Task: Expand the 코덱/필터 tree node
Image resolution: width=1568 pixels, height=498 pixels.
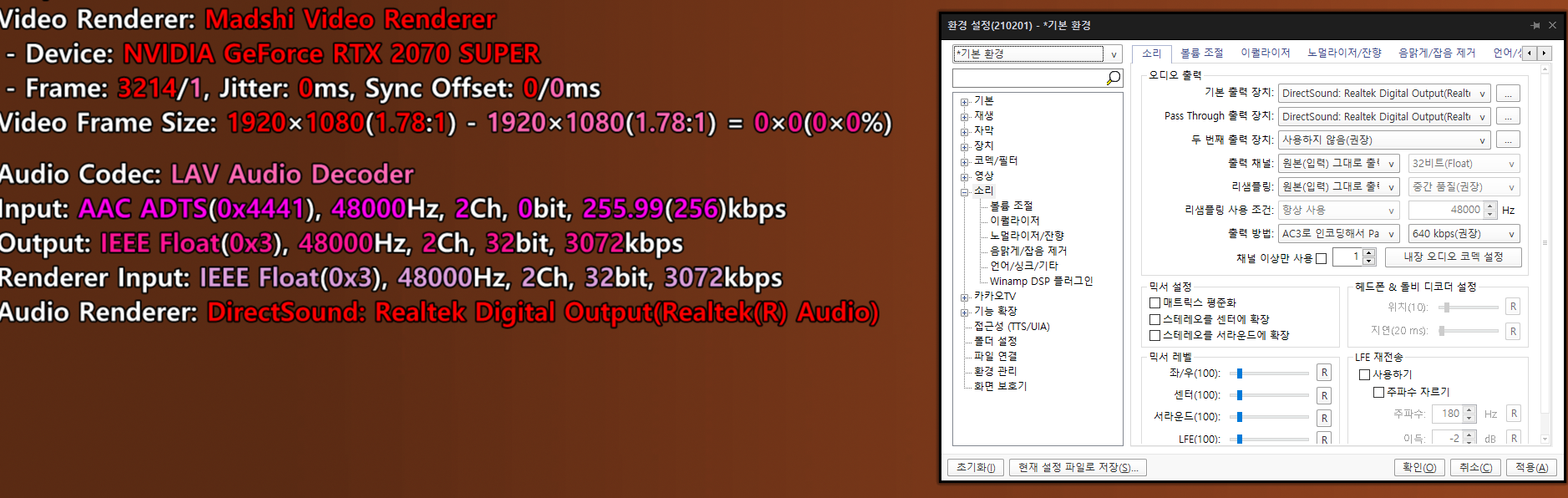Action: [964, 162]
